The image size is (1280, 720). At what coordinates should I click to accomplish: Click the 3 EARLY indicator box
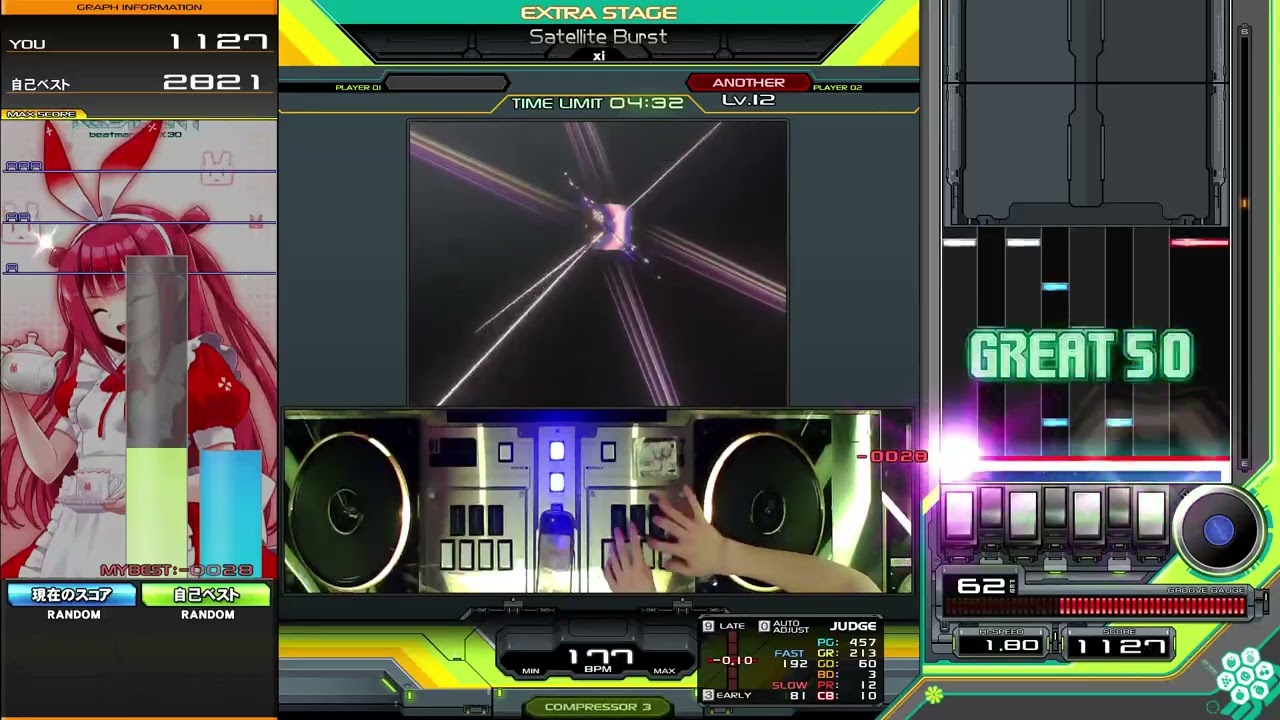[x=727, y=695]
